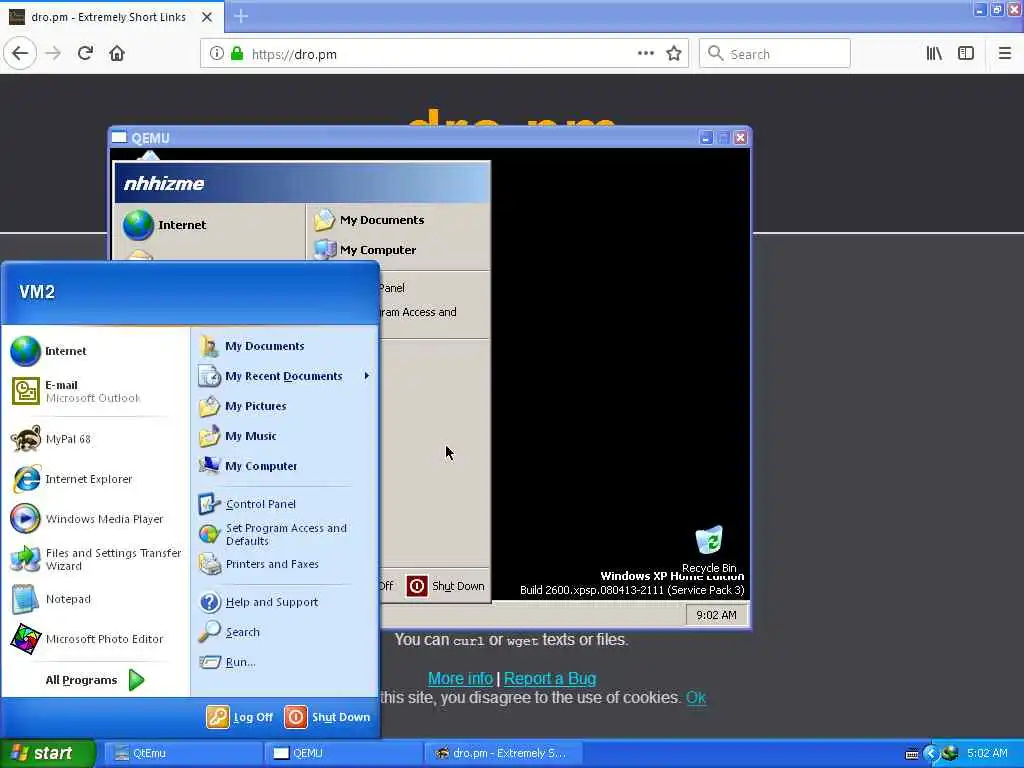Screen dimensions: 1024x768
Task: Click the green padlock icon
Action: 237,54
